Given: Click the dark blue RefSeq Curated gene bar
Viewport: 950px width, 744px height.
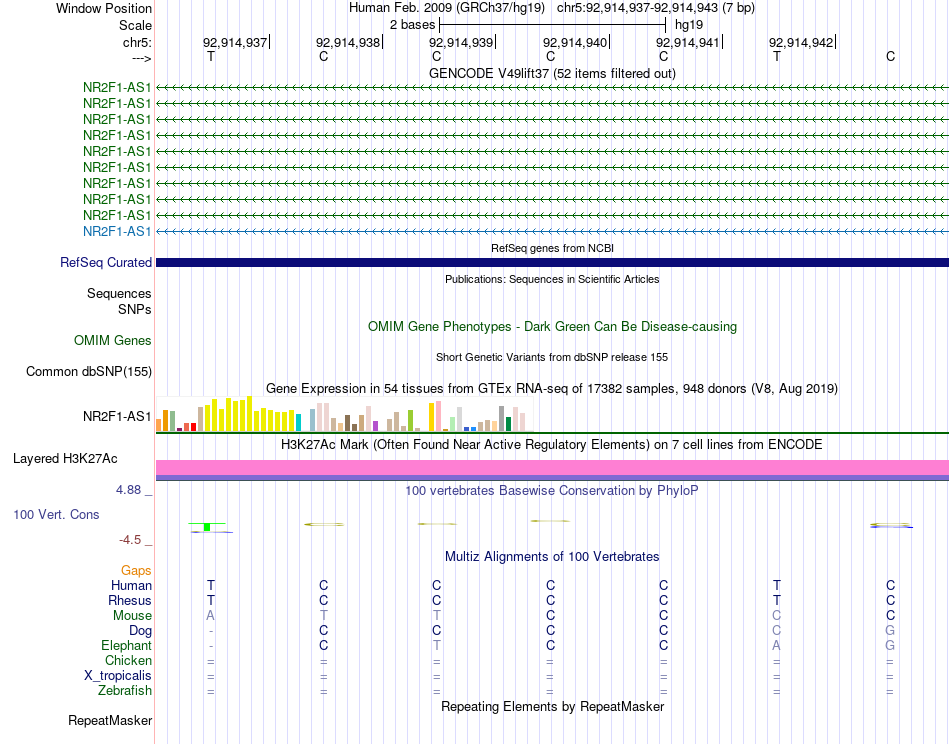Looking at the screenshot, I should 552,262.
